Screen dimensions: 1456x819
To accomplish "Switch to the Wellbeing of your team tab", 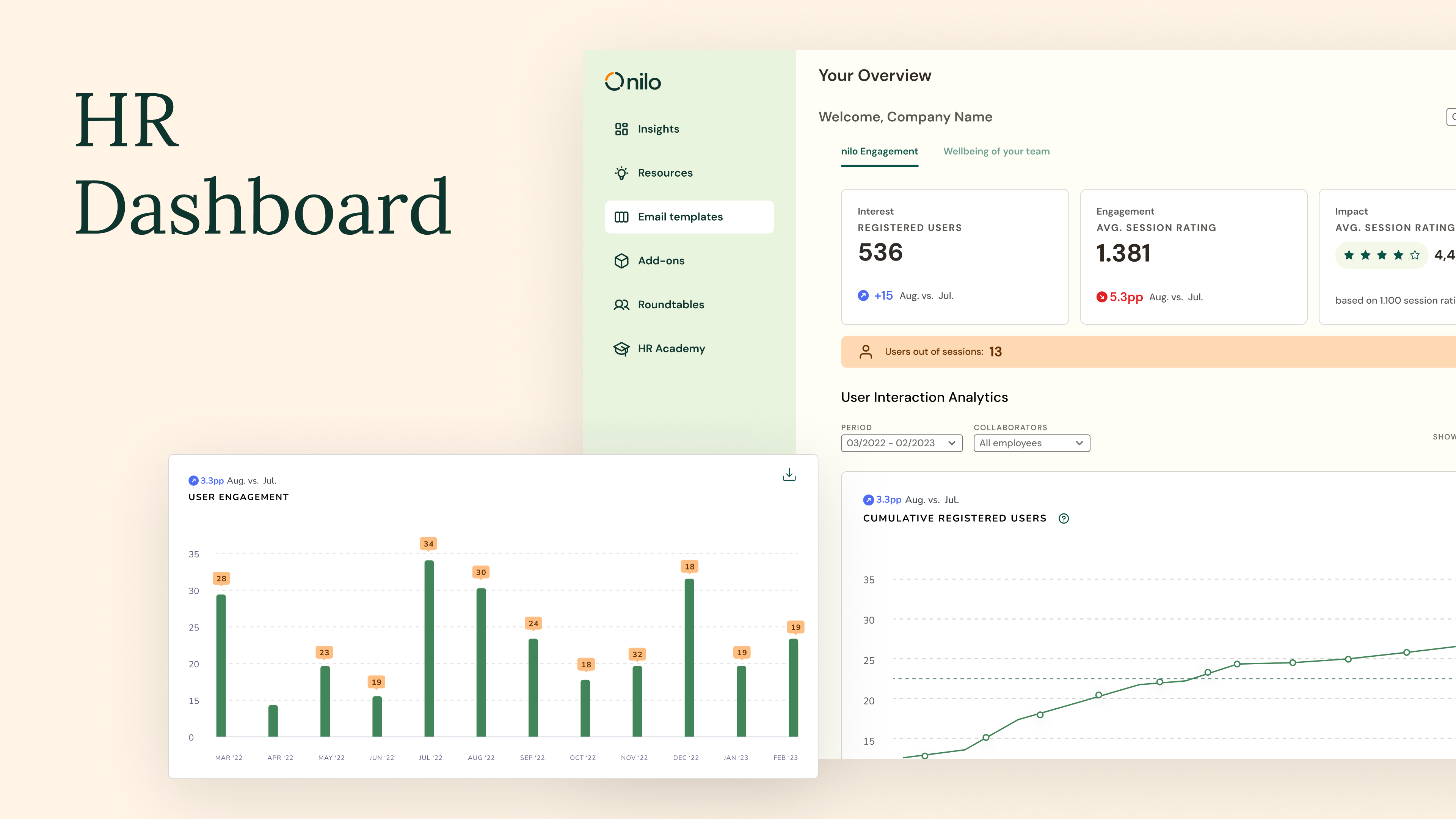I will pyautogui.click(x=997, y=151).
